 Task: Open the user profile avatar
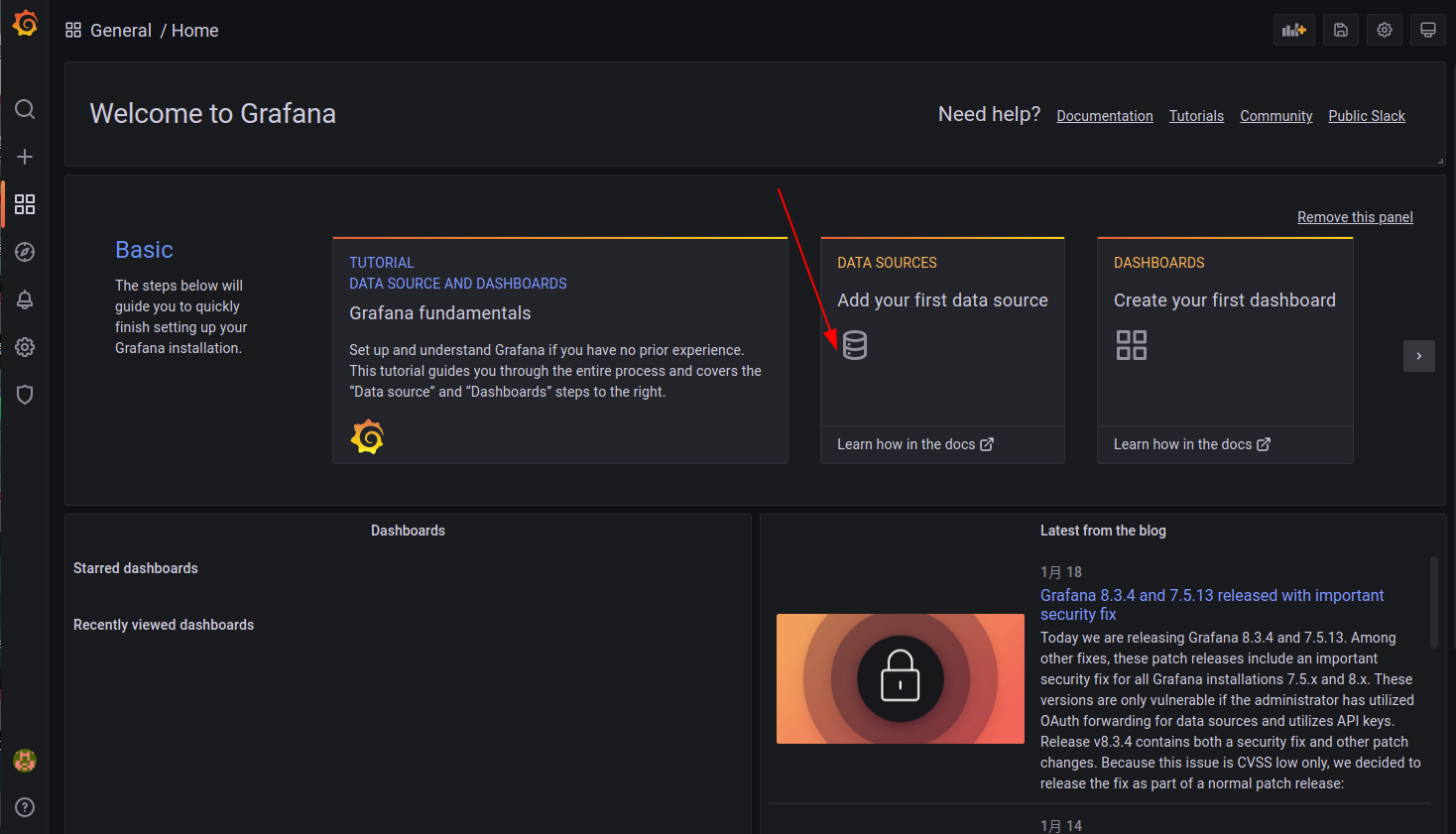25,761
